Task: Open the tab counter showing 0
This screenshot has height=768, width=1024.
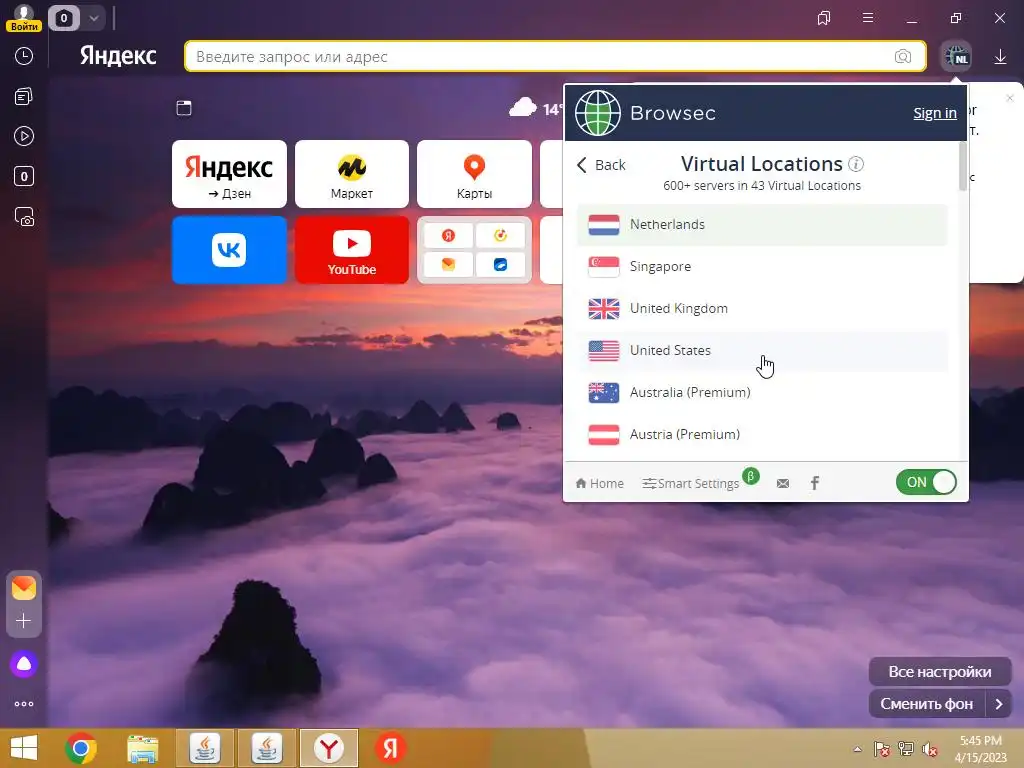Action: (63, 18)
